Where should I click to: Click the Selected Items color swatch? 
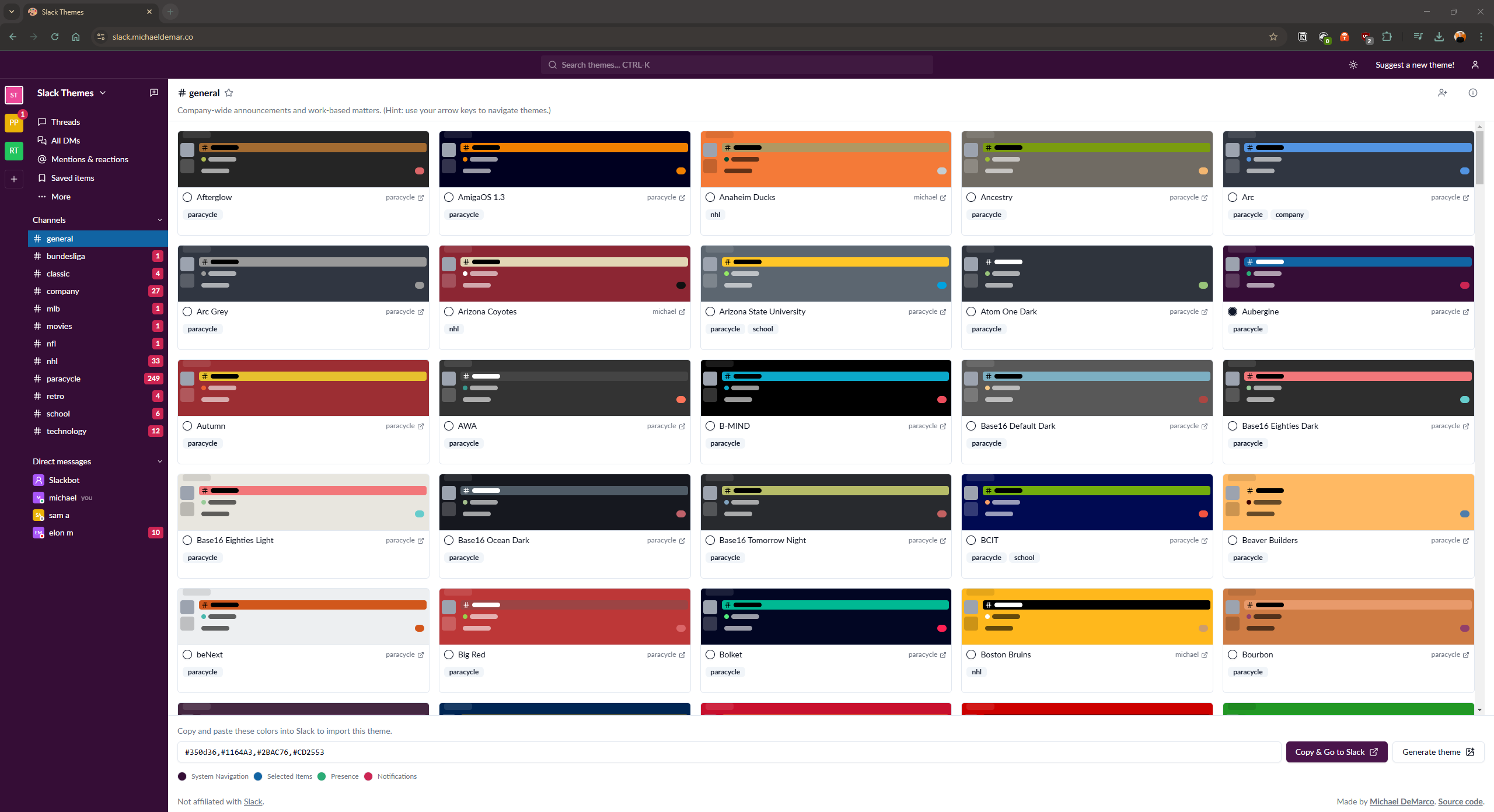point(258,776)
